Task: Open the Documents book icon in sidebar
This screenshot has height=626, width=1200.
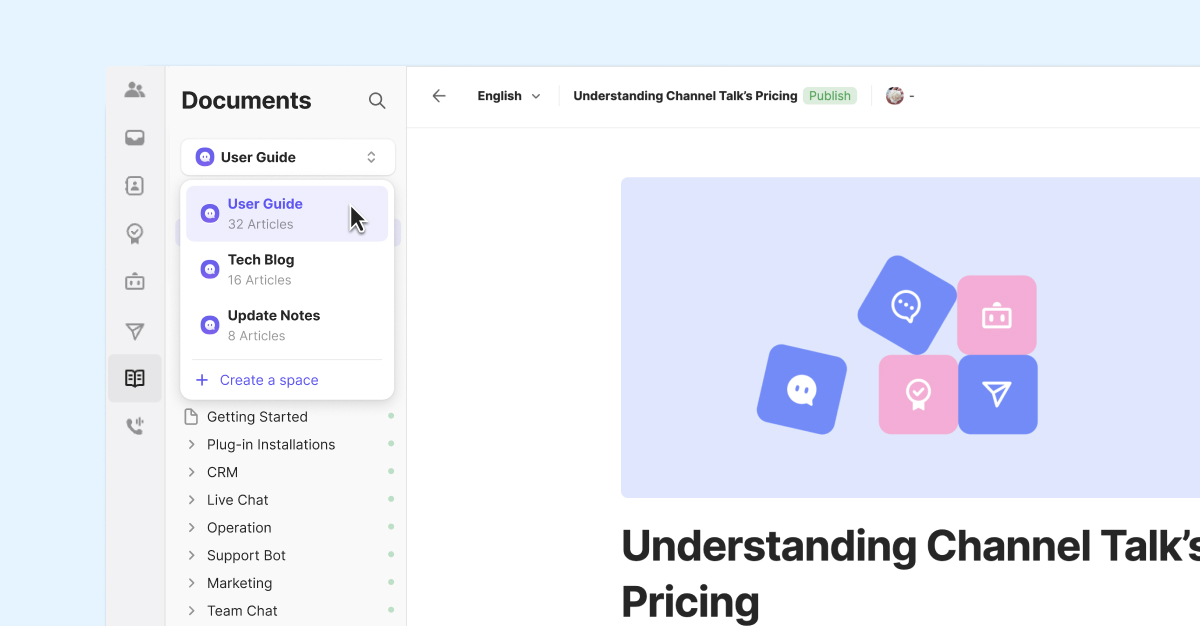Action: coord(135,378)
